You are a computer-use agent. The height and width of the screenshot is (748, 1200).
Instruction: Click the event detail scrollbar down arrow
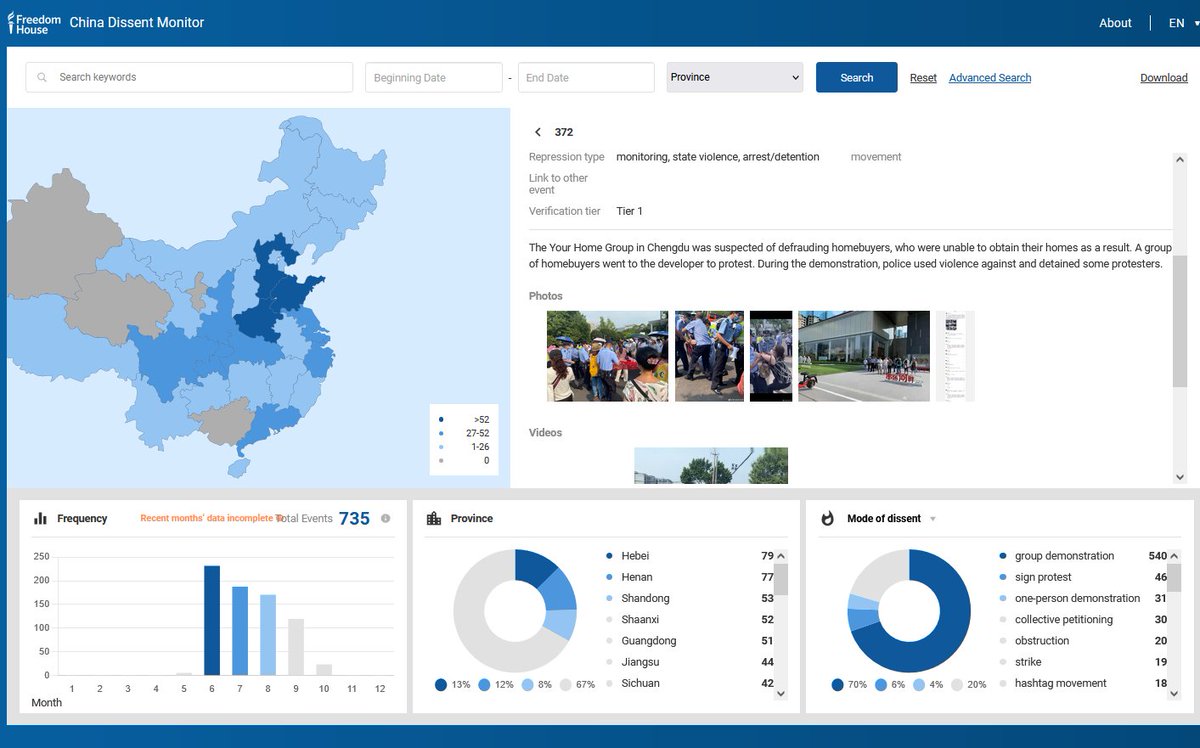point(1180,477)
